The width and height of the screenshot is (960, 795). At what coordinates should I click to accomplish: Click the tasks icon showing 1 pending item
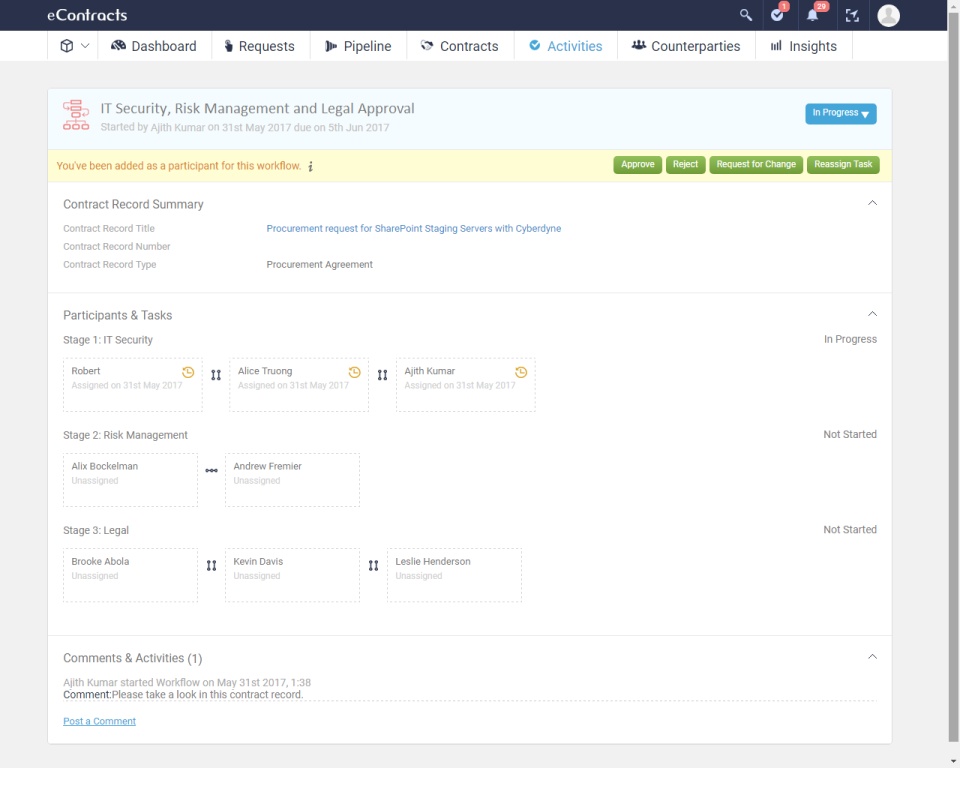point(779,15)
